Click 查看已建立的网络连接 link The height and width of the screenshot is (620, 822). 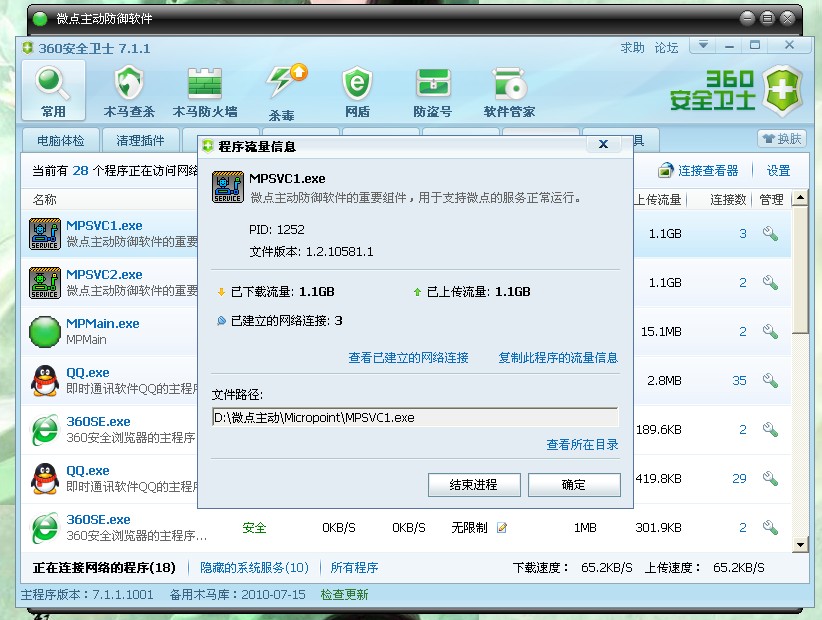408,357
